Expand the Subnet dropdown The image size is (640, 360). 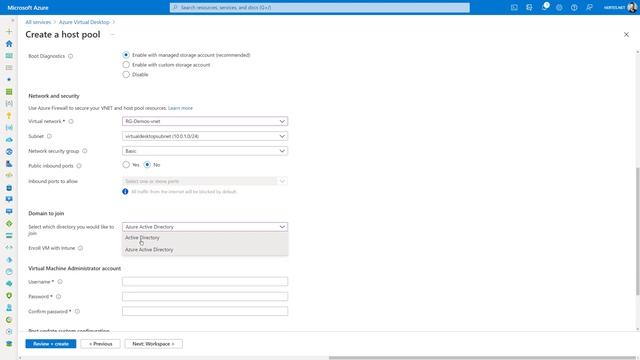pyautogui.click(x=205, y=136)
